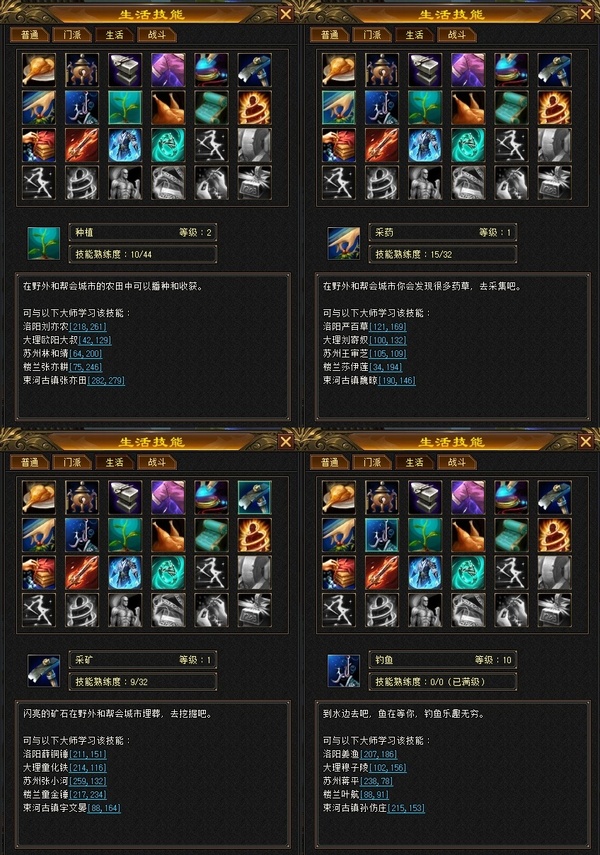This screenshot has width=600, height=855.
Task: Click the large pickaxe icon beside the 采矿 skill name
Action: pyautogui.click(x=44, y=671)
